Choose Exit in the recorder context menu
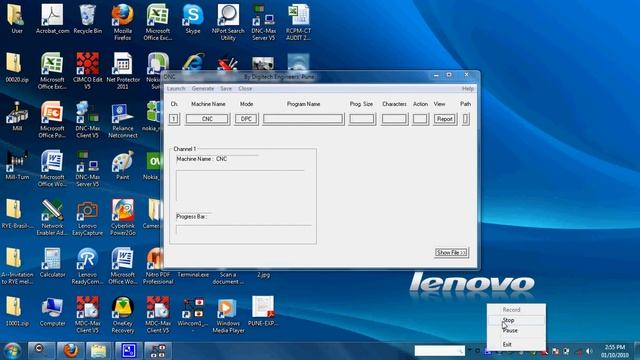 click(516, 344)
